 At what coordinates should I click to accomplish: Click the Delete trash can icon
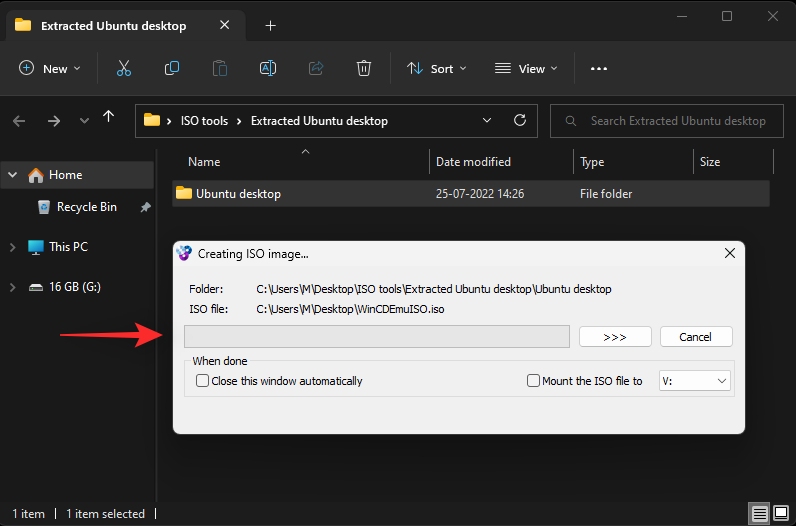(363, 68)
